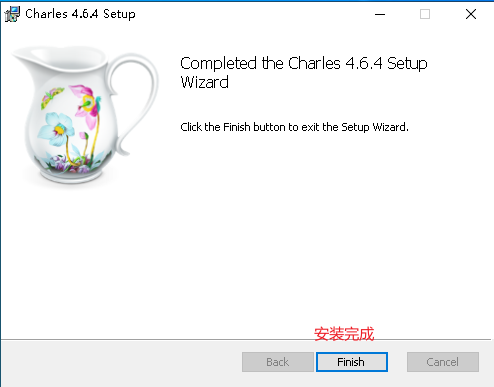Click the blue flower on the pitcher
Image resolution: width=494 pixels, height=387 pixels.
57,128
